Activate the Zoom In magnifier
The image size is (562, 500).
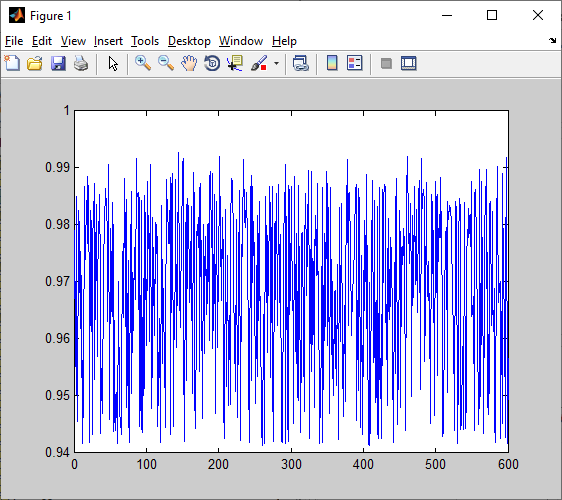tap(143, 63)
